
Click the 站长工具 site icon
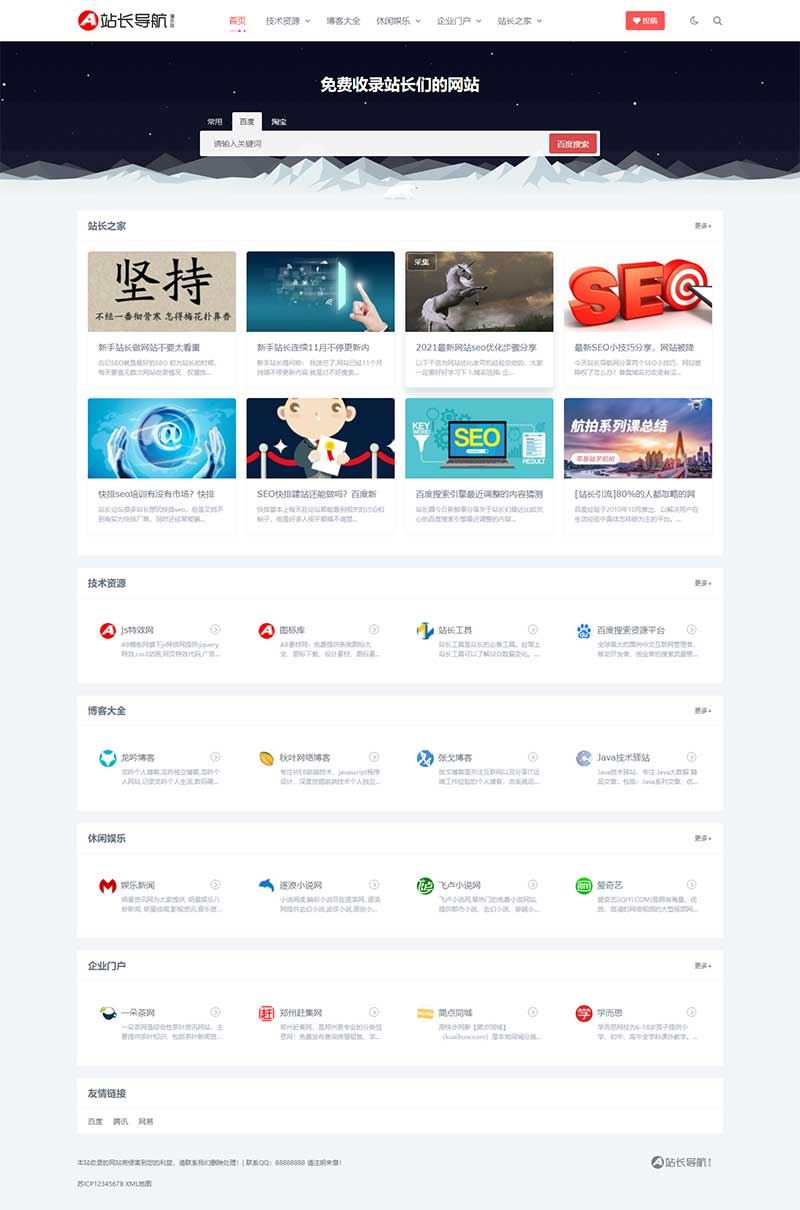tap(424, 629)
